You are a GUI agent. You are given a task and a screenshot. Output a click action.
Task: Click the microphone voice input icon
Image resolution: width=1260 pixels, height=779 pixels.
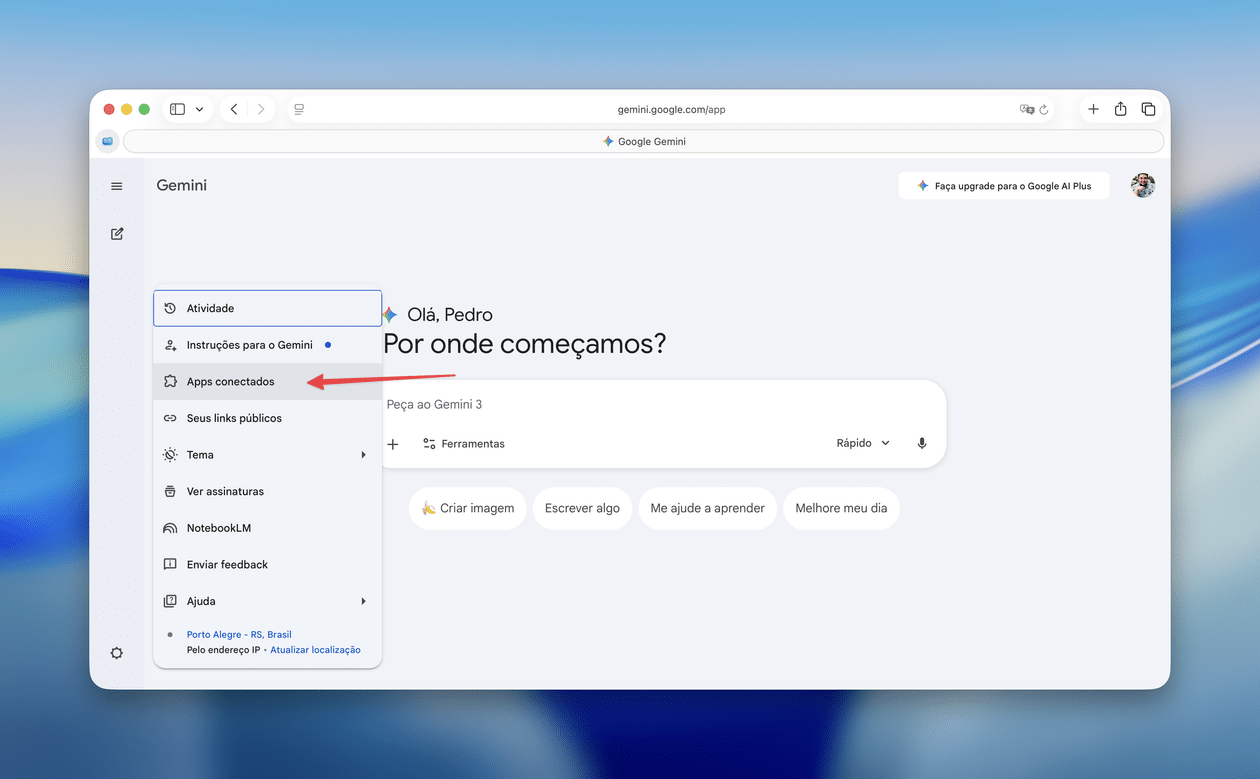pos(922,444)
